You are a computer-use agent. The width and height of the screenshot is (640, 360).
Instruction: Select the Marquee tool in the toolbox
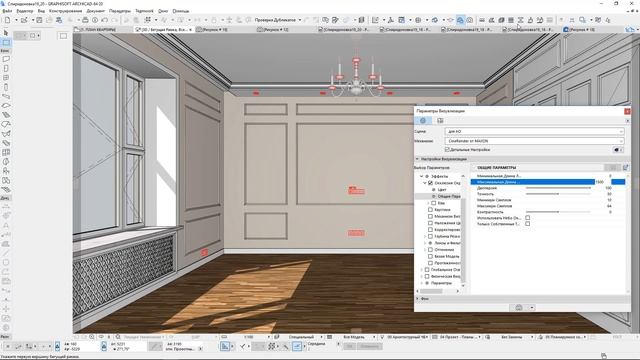[6, 42]
